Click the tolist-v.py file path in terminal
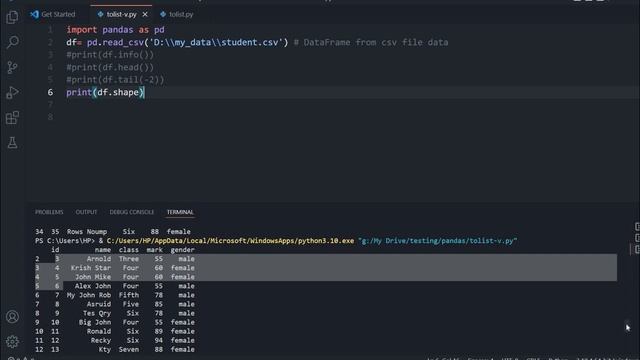The height and width of the screenshot is (360, 640). tap(438, 241)
